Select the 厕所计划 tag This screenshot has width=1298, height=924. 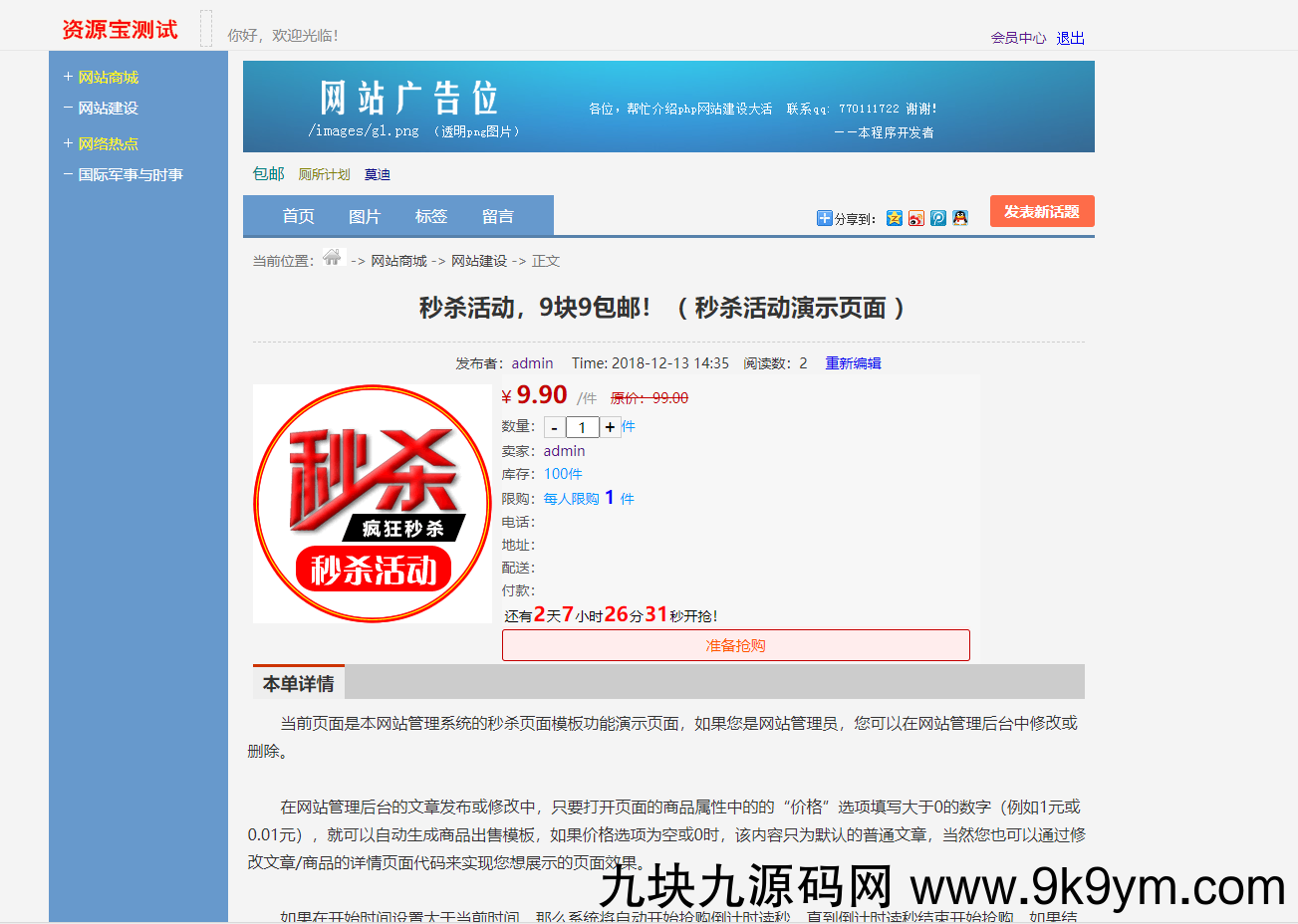tap(325, 173)
